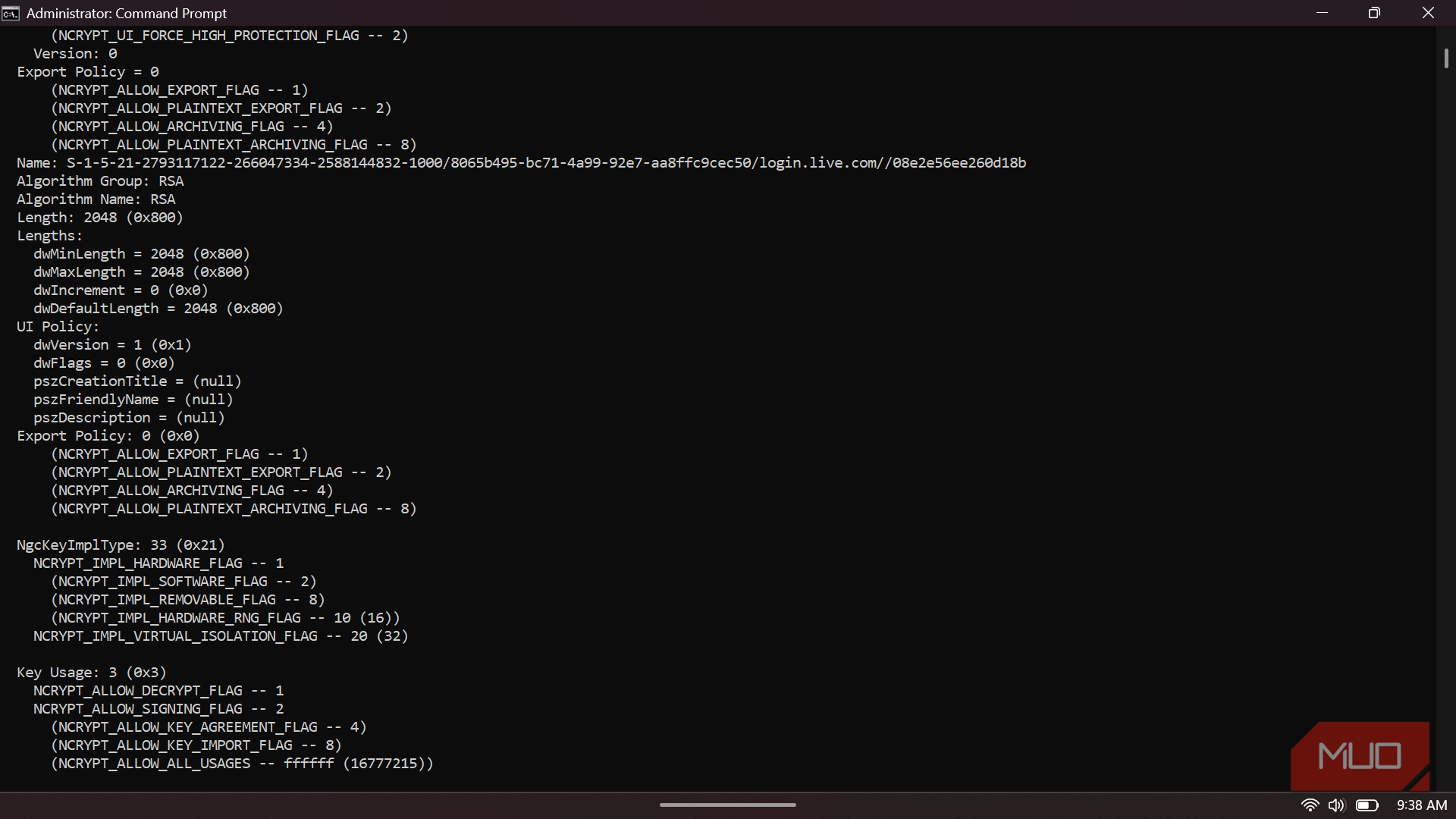Check the battery status icon
The image size is (1456, 819).
1367,805
